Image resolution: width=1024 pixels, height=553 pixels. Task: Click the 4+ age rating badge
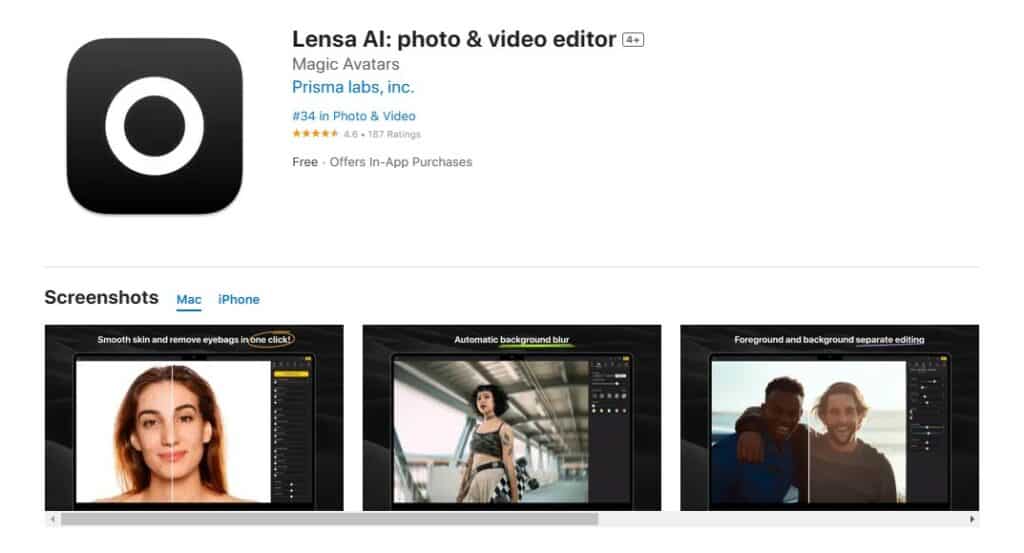(633, 40)
